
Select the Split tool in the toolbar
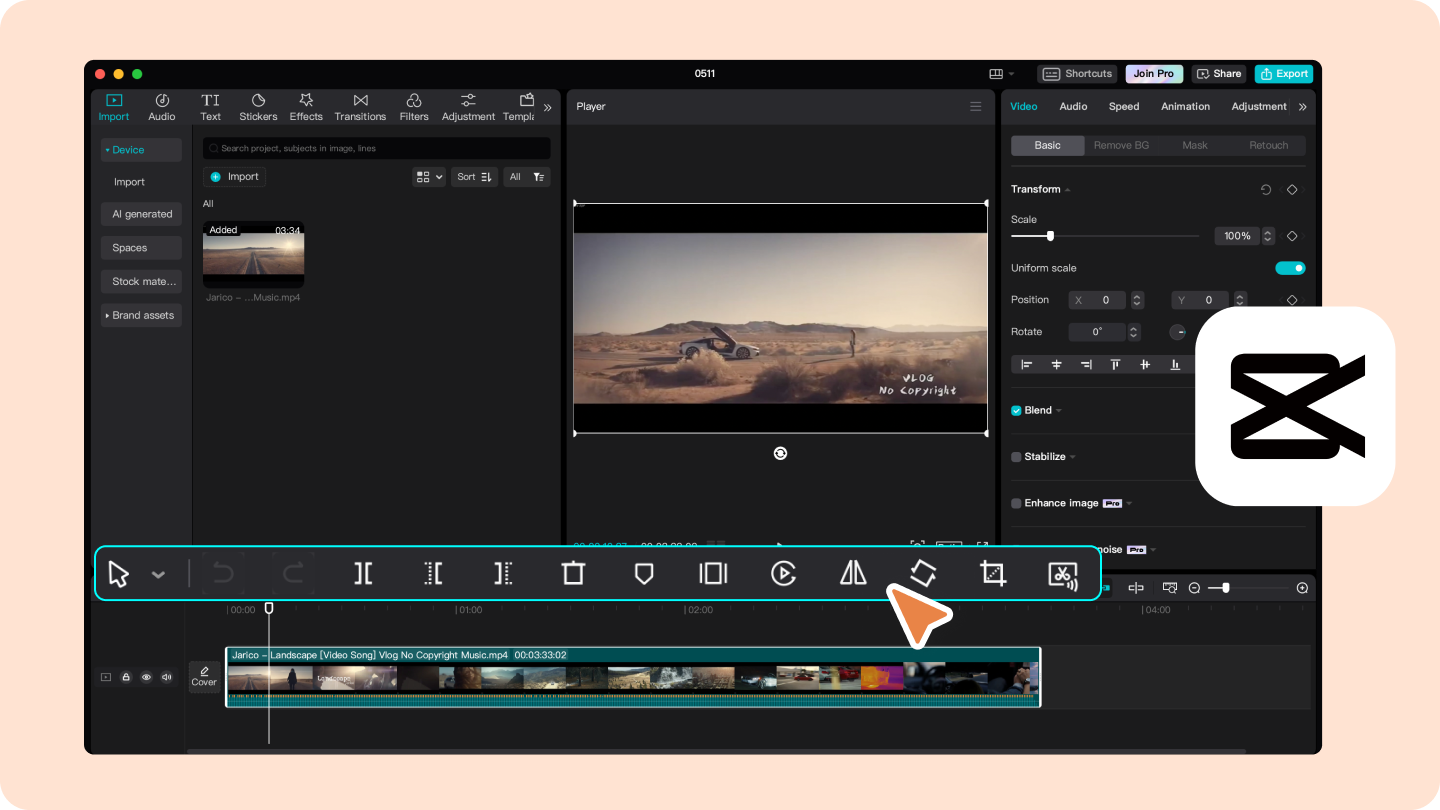click(x=363, y=573)
